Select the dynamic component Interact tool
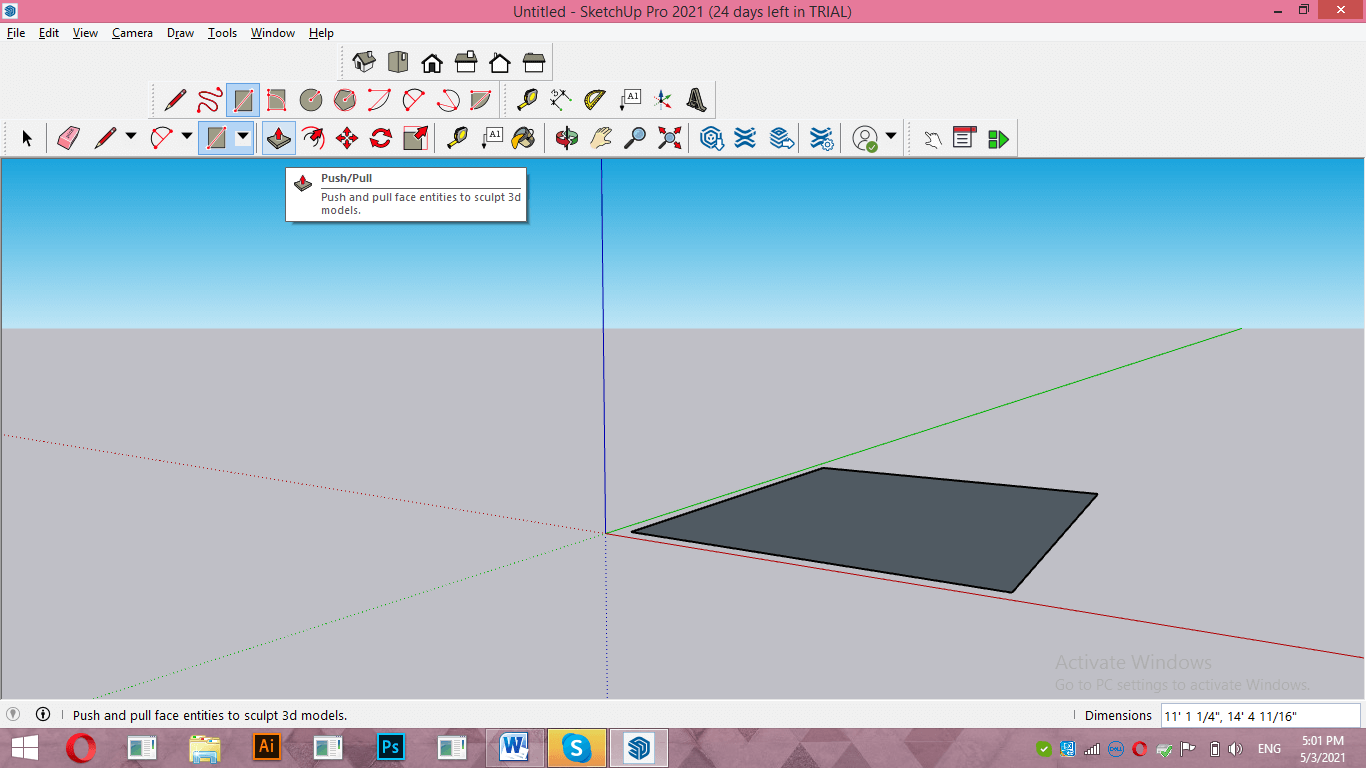Image resolution: width=1366 pixels, height=768 pixels. [x=932, y=138]
